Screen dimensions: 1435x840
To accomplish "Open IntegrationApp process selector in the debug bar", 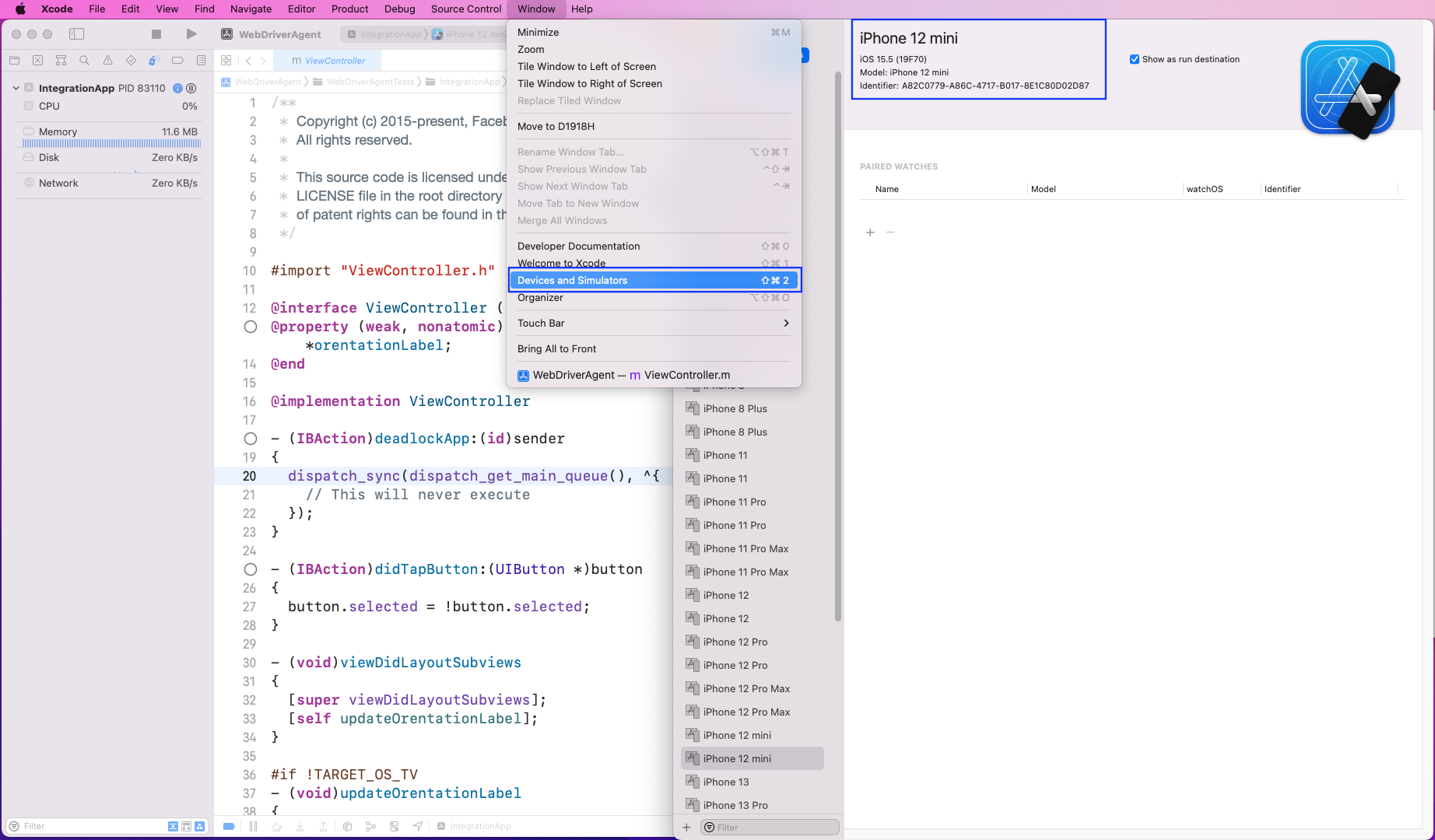I will 474,826.
